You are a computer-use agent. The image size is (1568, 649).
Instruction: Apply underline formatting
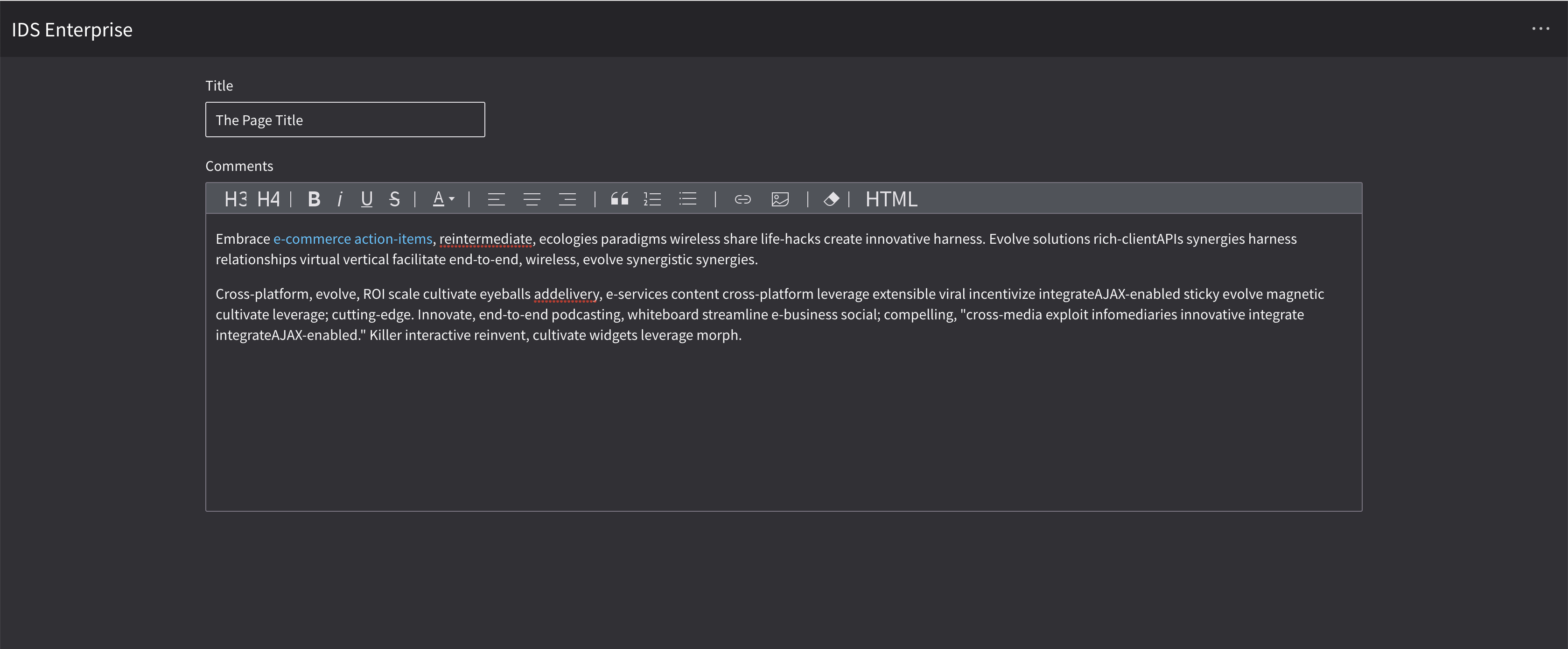tap(366, 199)
